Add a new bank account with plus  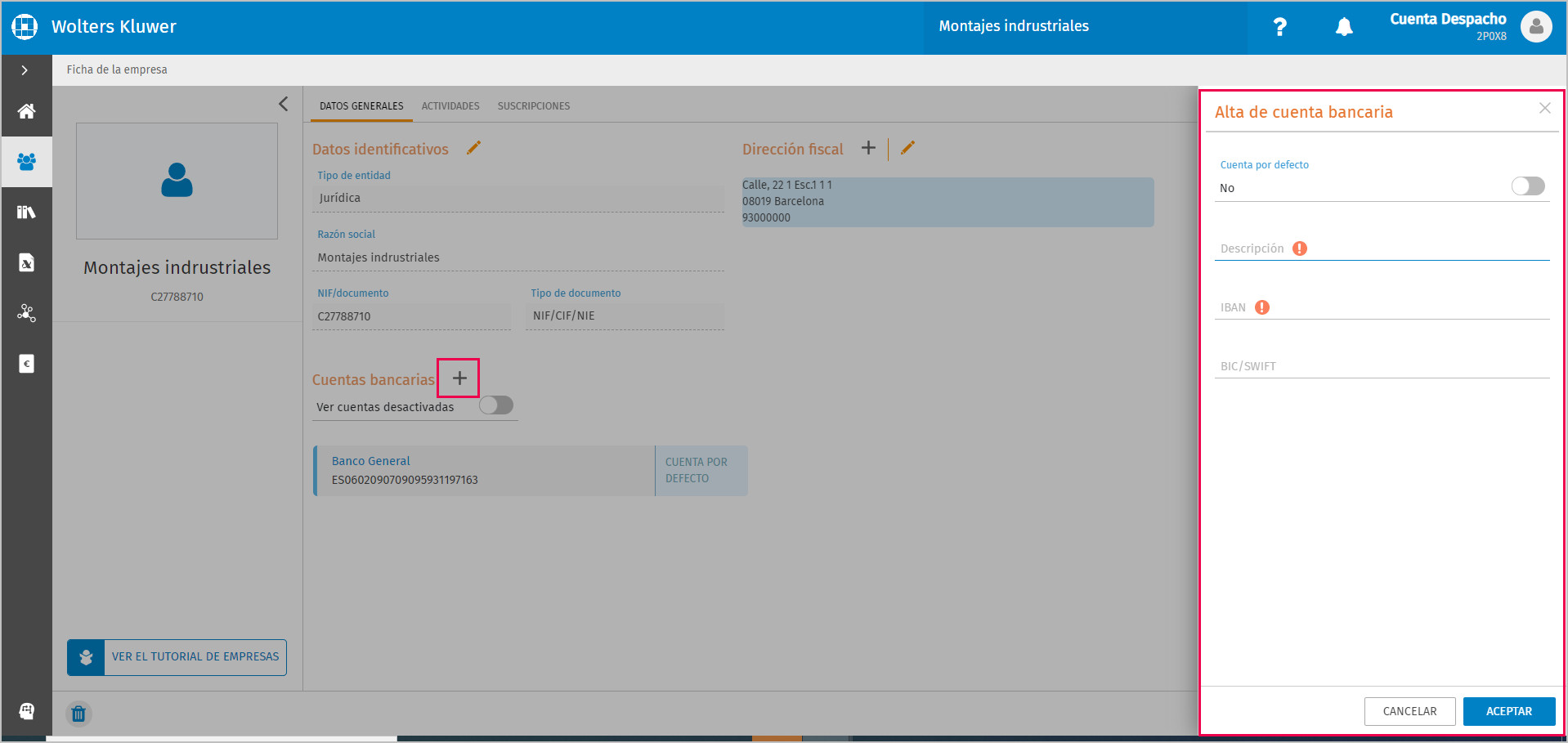tap(459, 378)
